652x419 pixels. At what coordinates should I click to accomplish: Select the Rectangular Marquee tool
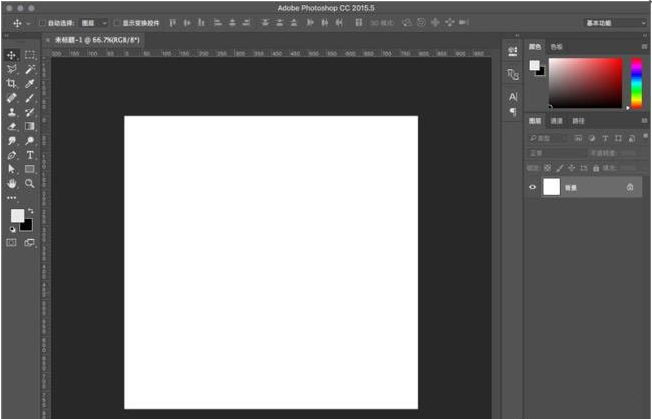tap(30, 55)
